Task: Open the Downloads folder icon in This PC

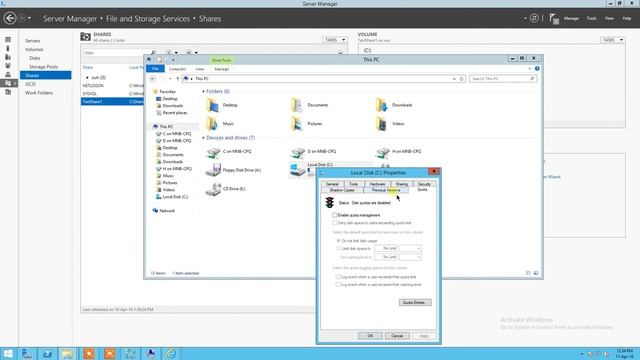Action: pos(382,105)
